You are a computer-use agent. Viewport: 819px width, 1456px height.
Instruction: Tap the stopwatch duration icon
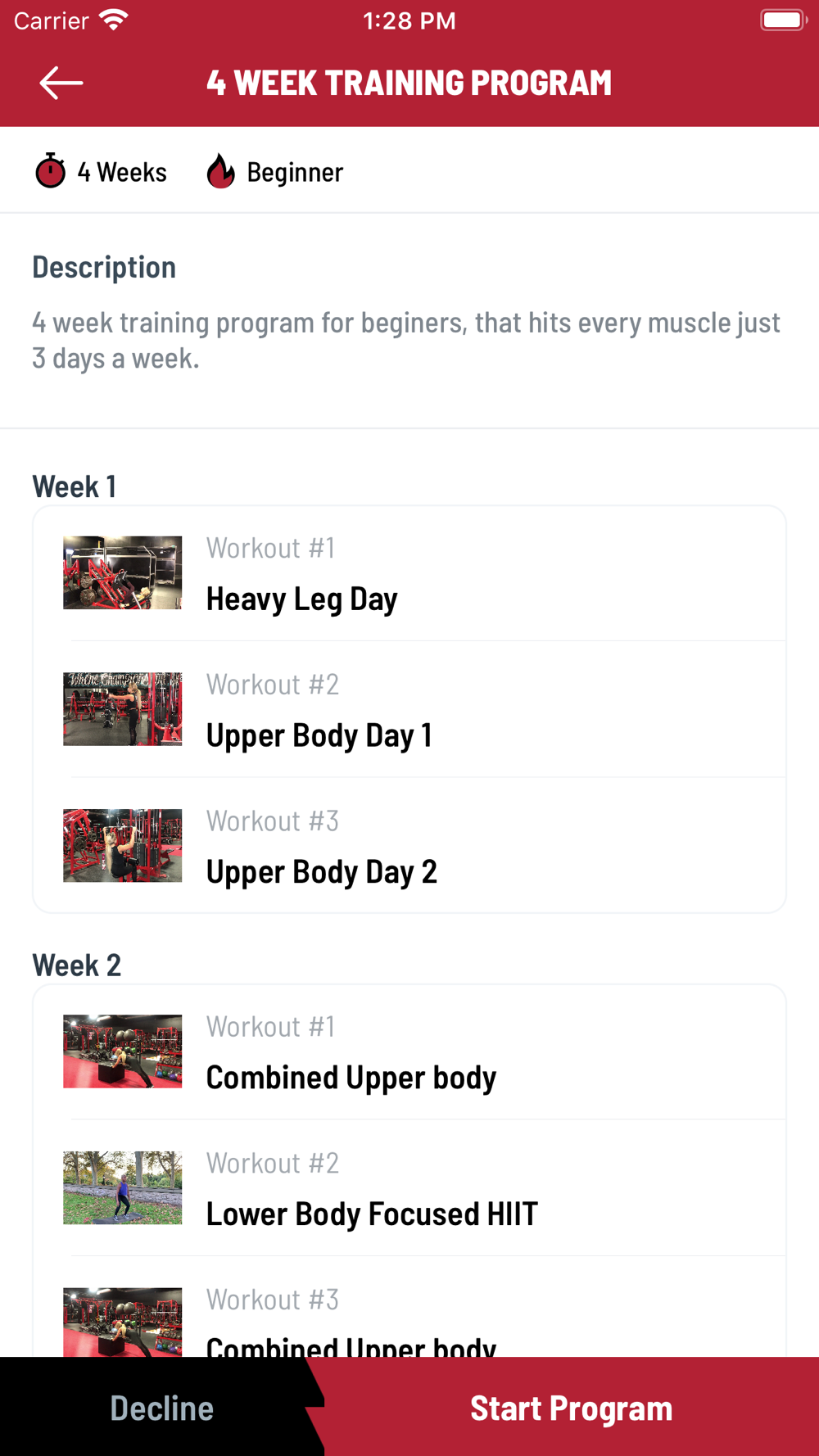point(50,171)
